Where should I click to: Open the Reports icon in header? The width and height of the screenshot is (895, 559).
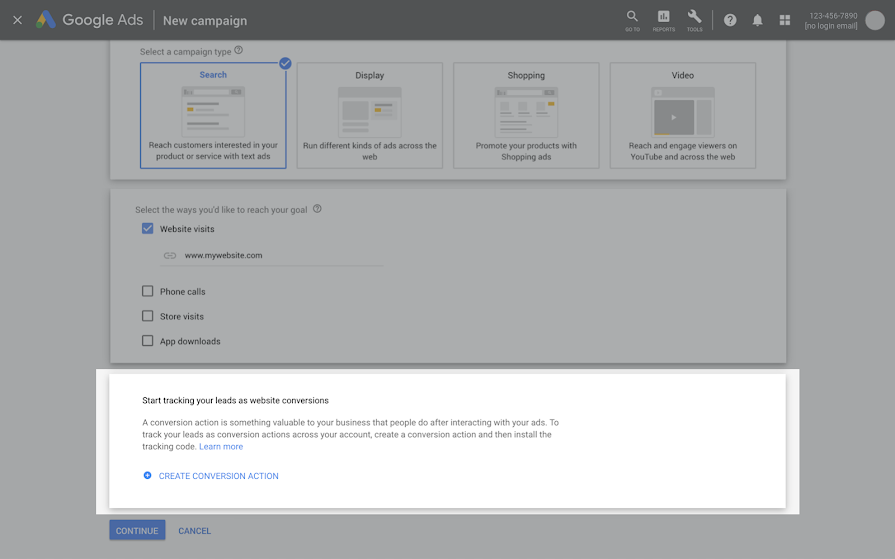pos(664,19)
